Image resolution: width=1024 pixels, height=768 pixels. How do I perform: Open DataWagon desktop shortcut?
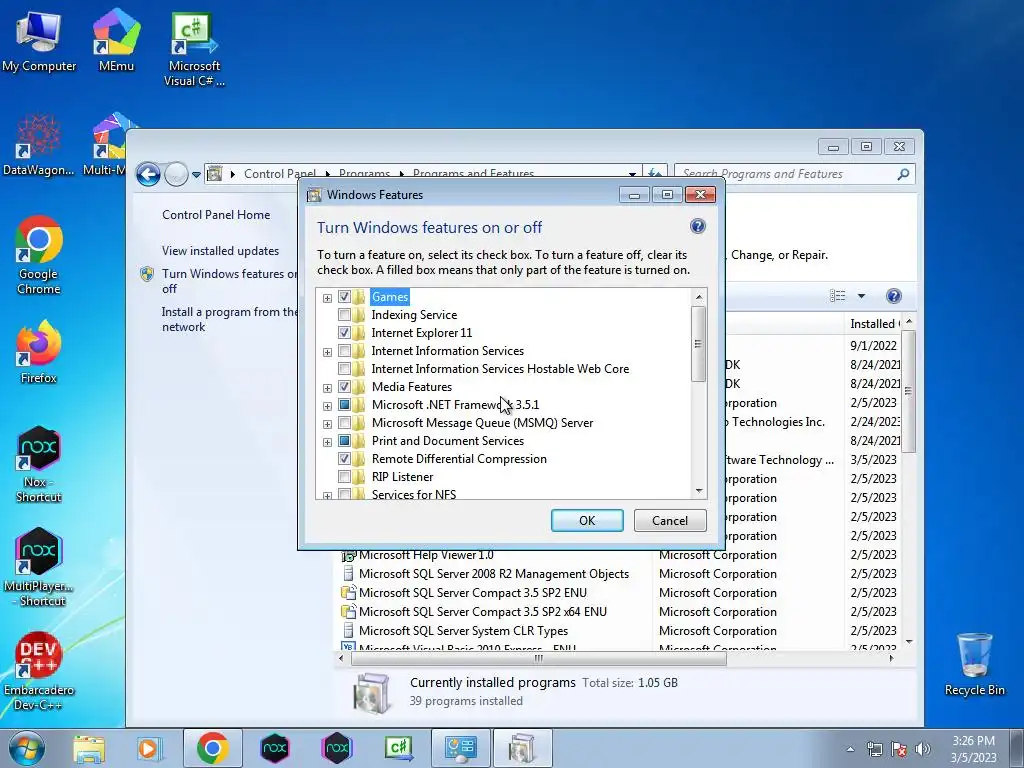pyautogui.click(x=39, y=145)
